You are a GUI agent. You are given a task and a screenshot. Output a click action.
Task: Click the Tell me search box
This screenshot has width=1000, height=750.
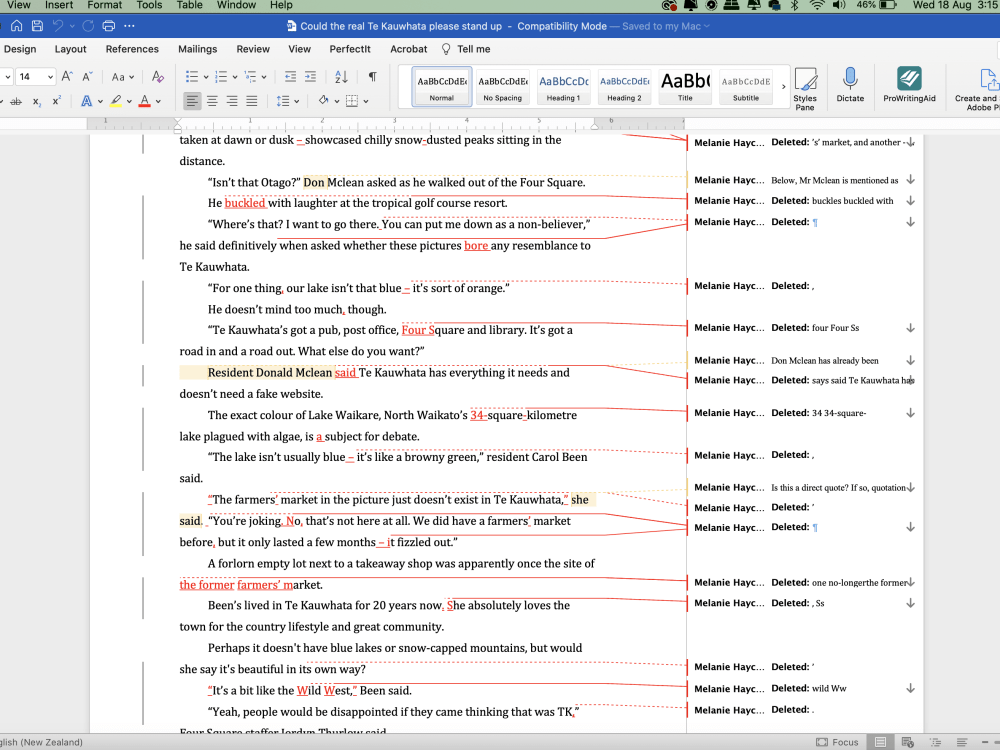click(466, 49)
